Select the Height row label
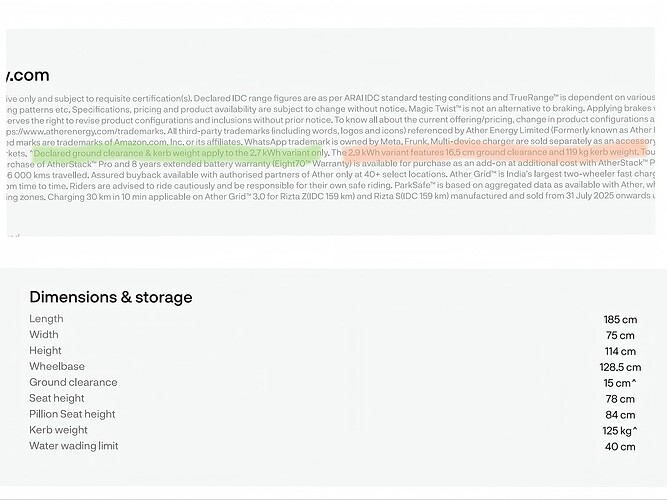Screen dimensions: 667x500 coord(46,351)
